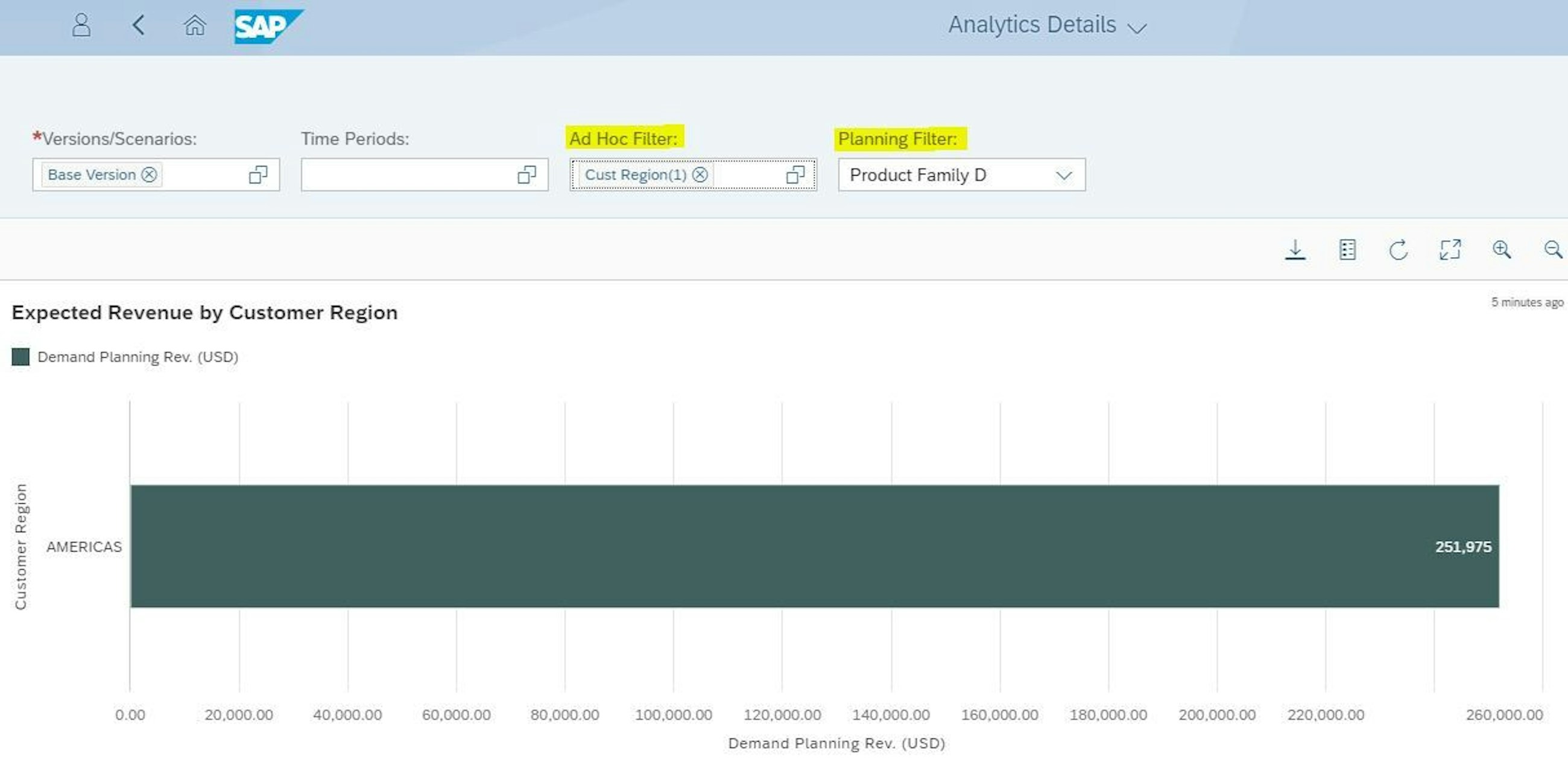
Task: Expand the chart to full screen
Action: tap(1450, 249)
